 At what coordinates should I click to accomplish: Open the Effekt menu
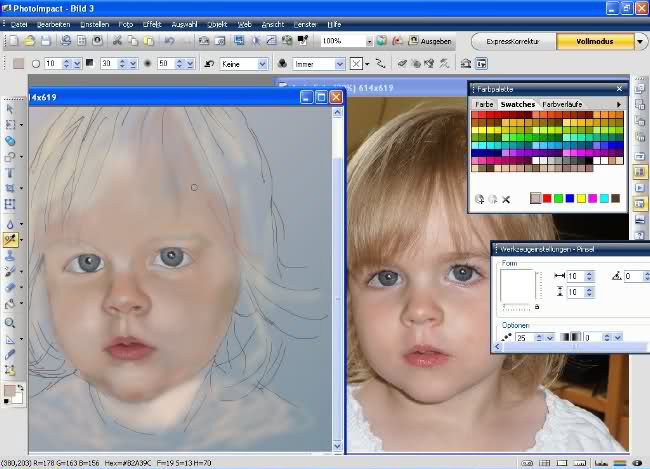click(x=152, y=22)
